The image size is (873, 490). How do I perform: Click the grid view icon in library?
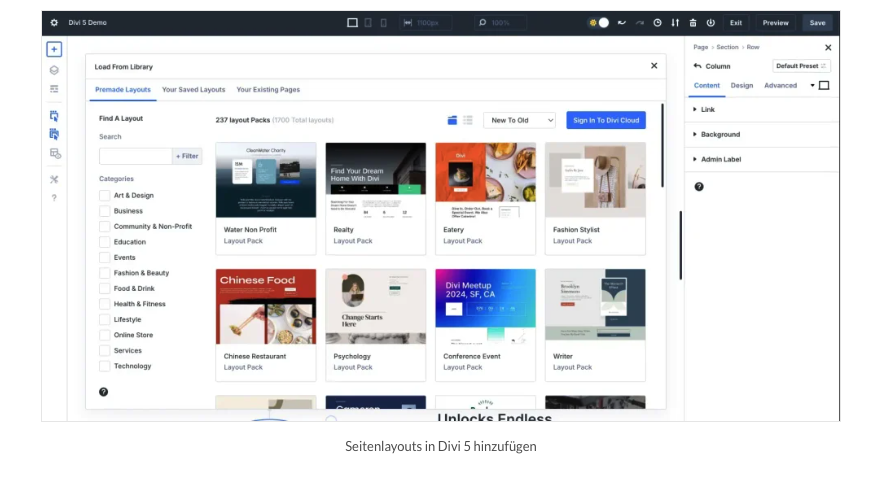point(452,120)
